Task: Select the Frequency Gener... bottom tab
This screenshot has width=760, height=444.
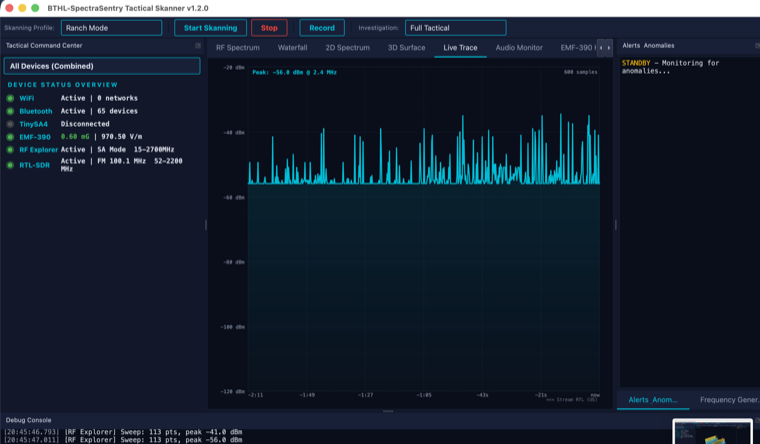Action: 728,400
